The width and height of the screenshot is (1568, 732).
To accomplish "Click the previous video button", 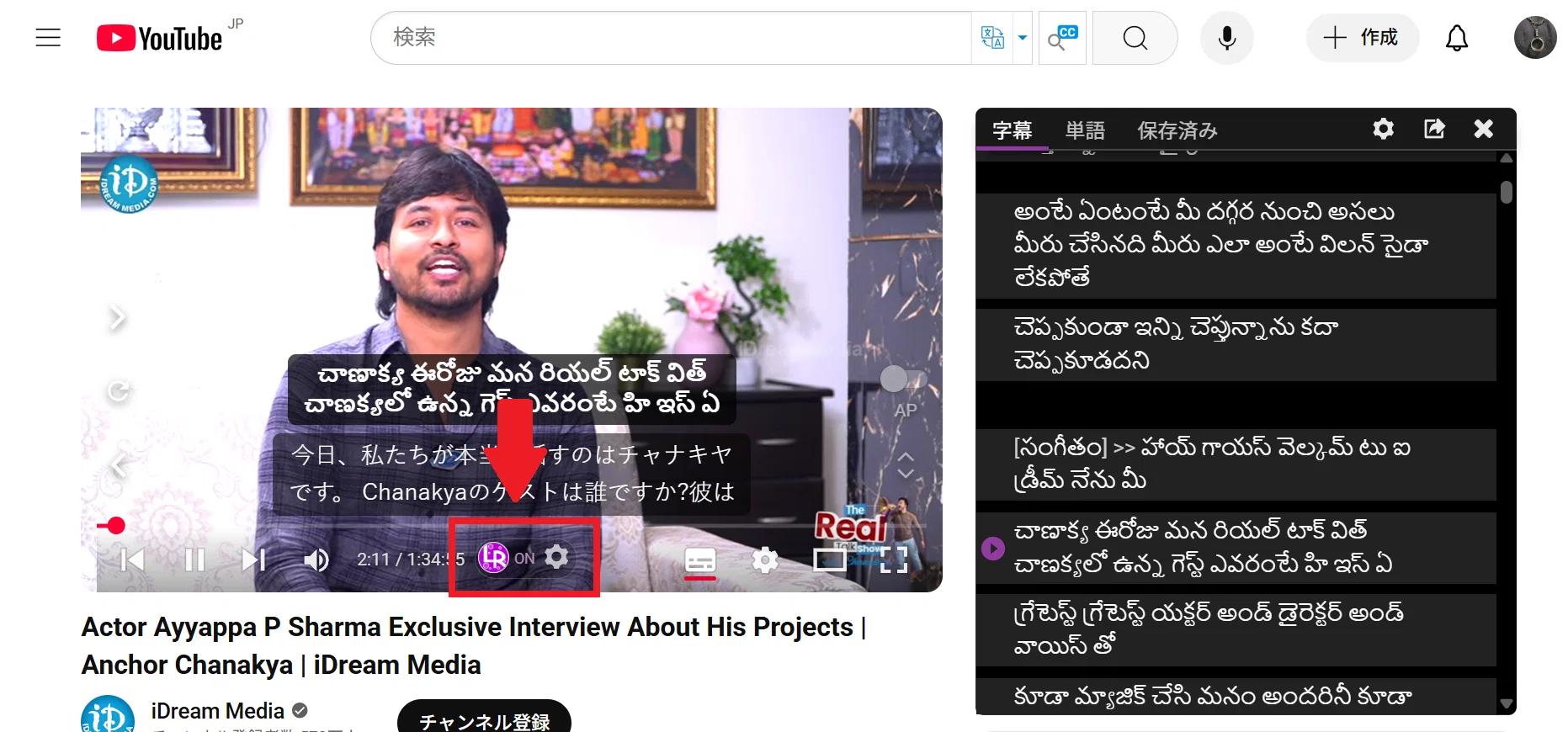I will [132, 560].
